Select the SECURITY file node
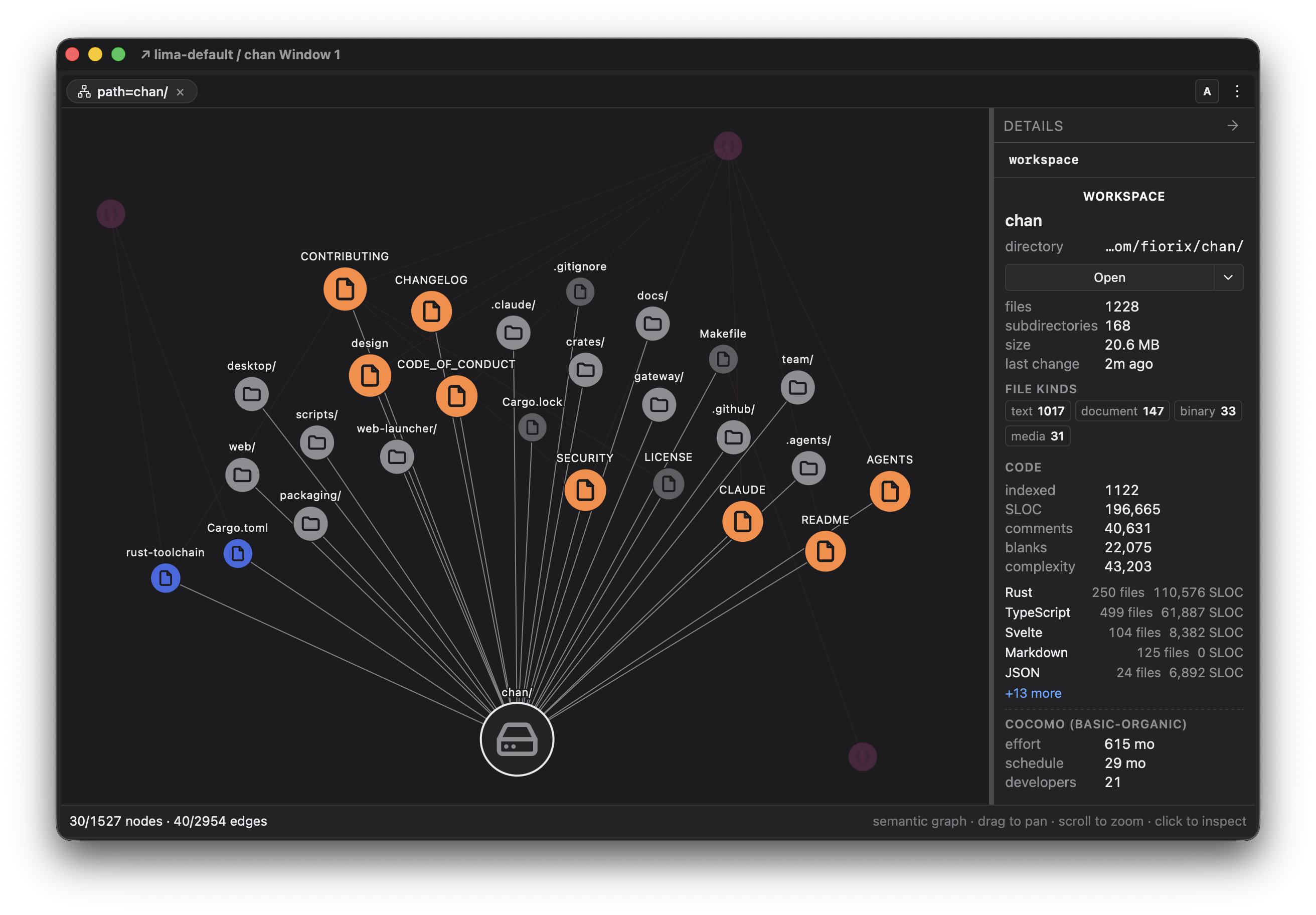 (585, 490)
